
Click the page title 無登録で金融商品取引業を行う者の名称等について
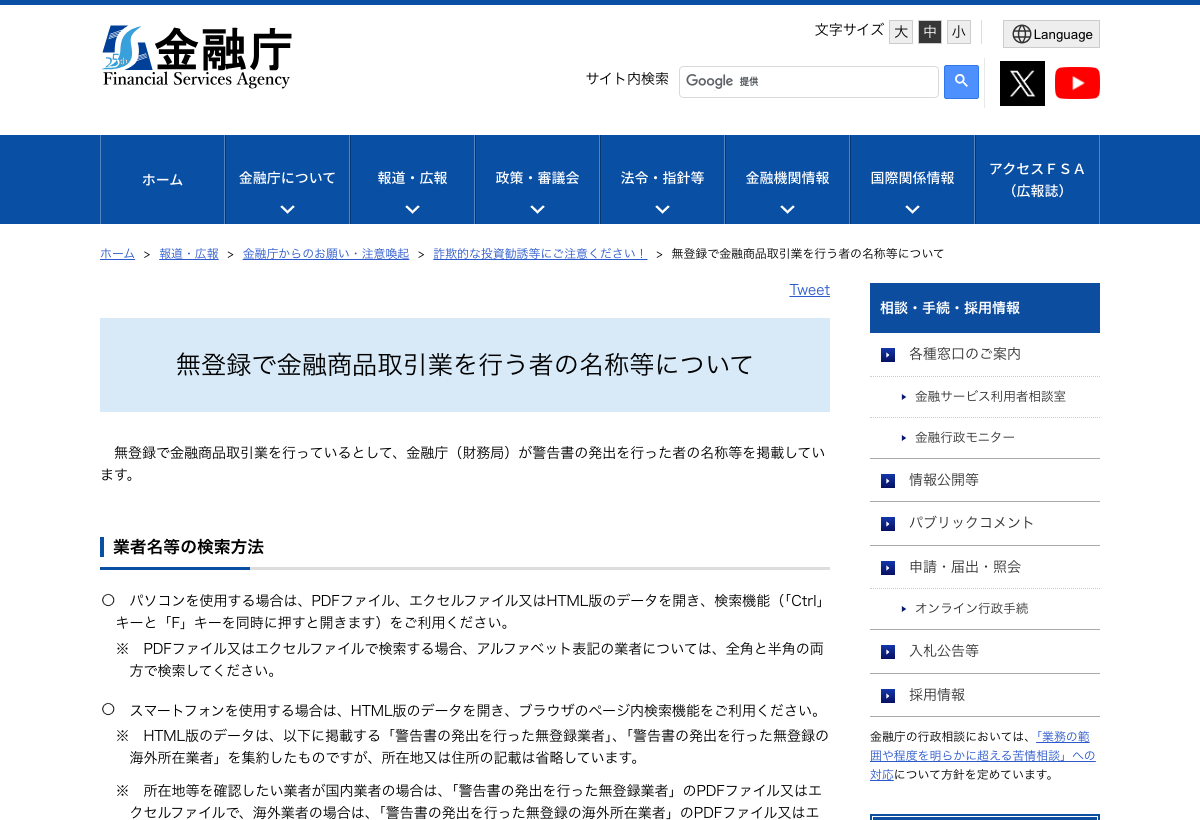(465, 365)
